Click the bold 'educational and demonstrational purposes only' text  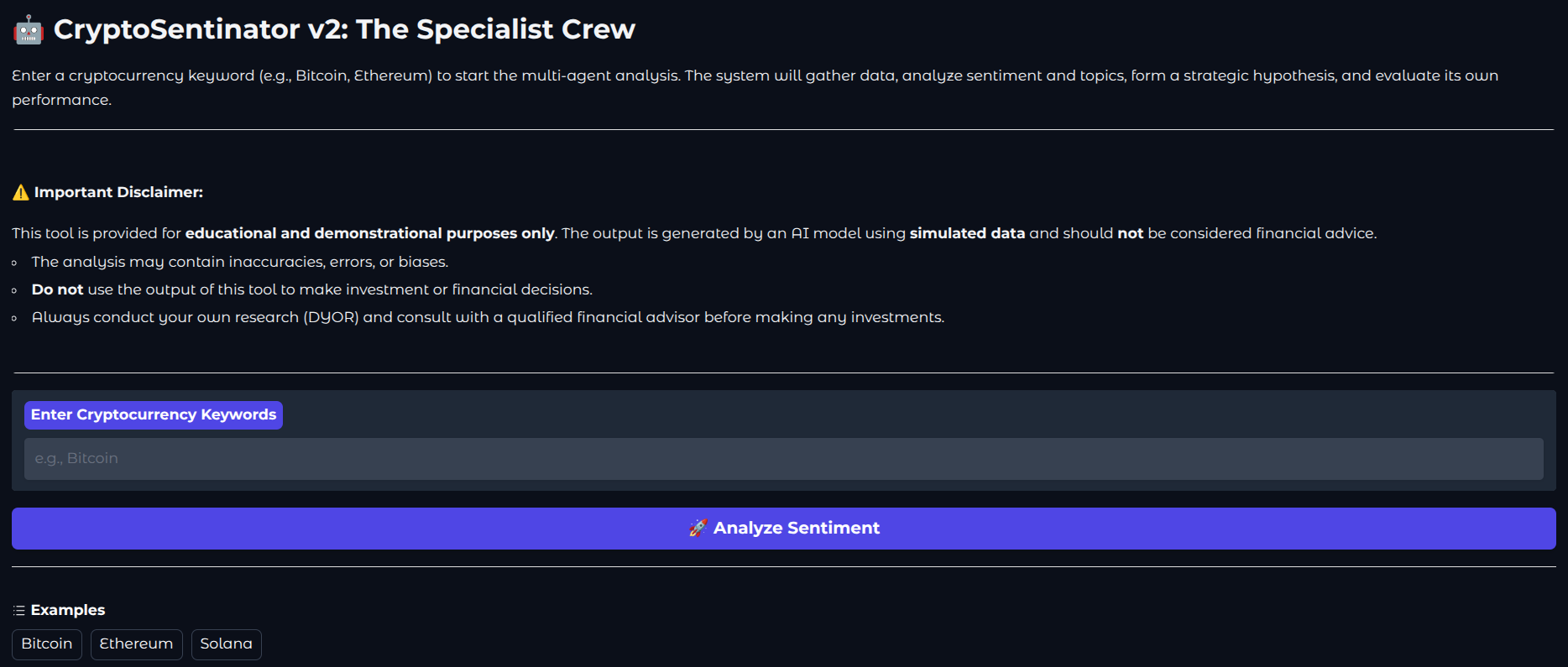pos(369,234)
